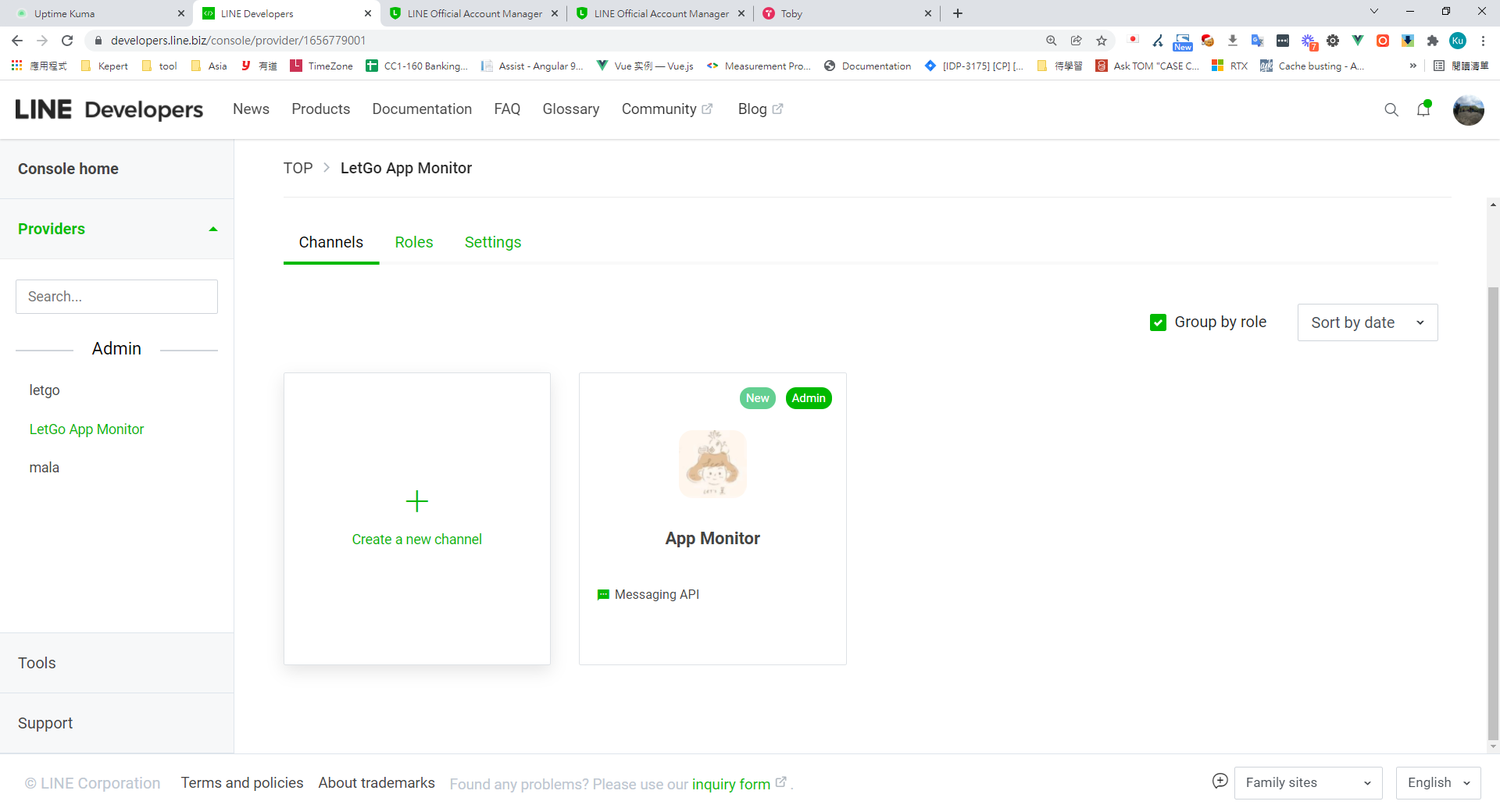The height and width of the screenshot is (812, 1500).
Task: Click the green plus icon for new channel
Action: coord(416,501)
